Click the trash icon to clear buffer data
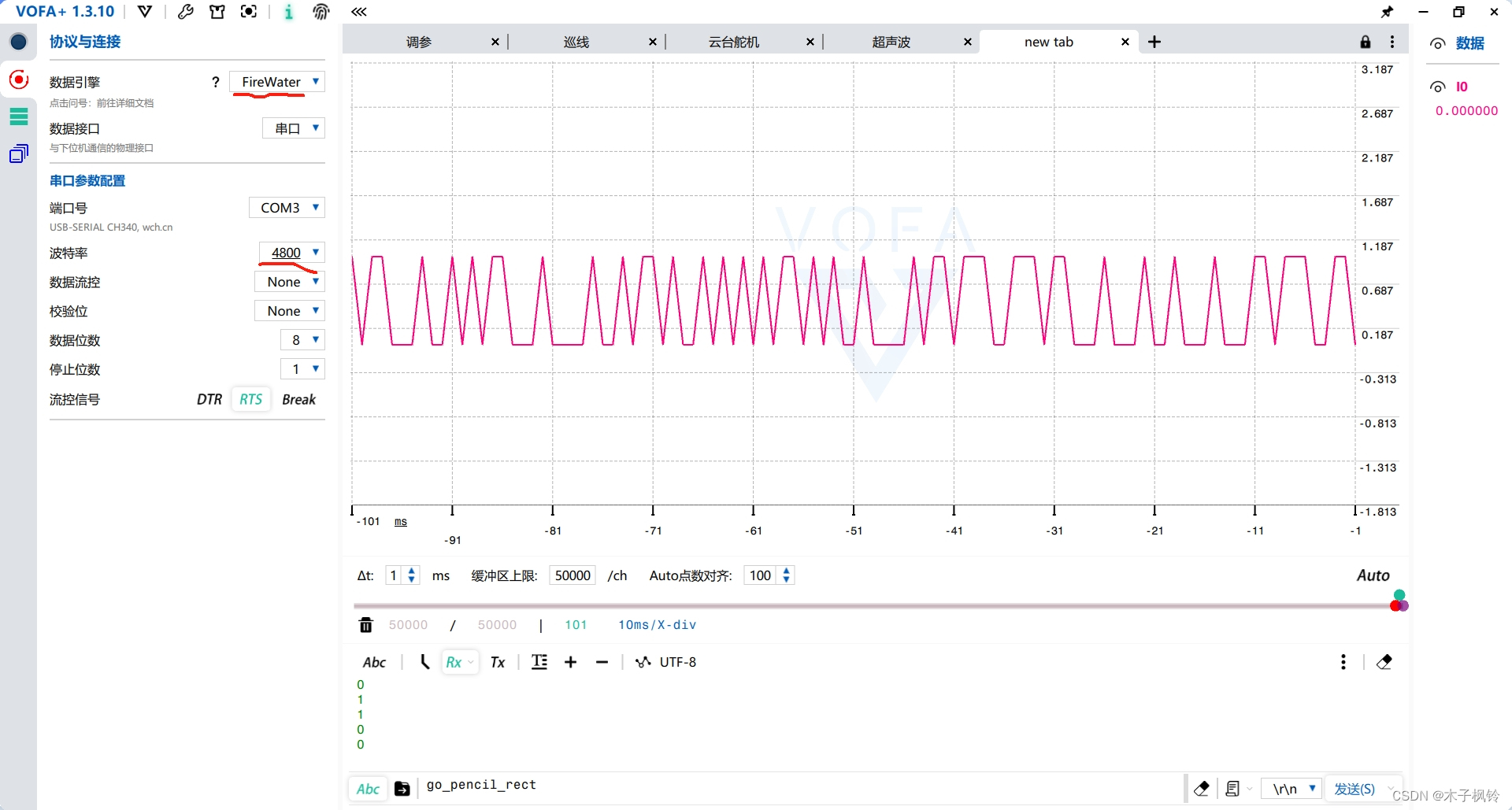The width and height of the screenshot is (1512, 810). [x=365, y=624]
